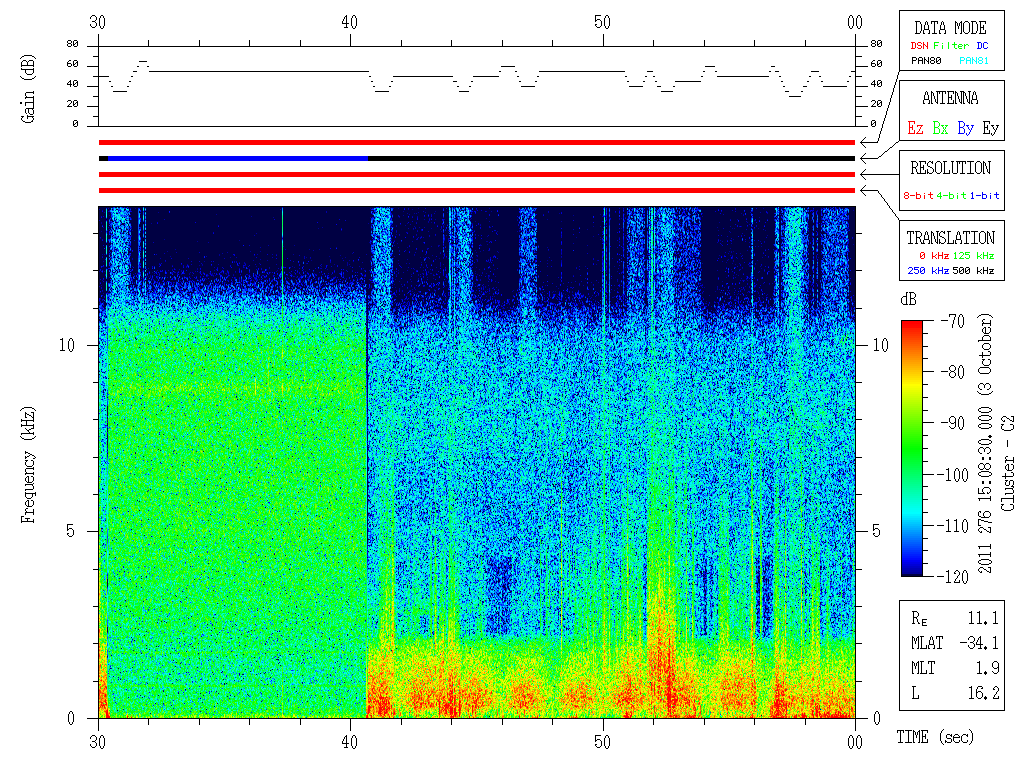Click the dB unit label above color scale

tap(908, 299)
